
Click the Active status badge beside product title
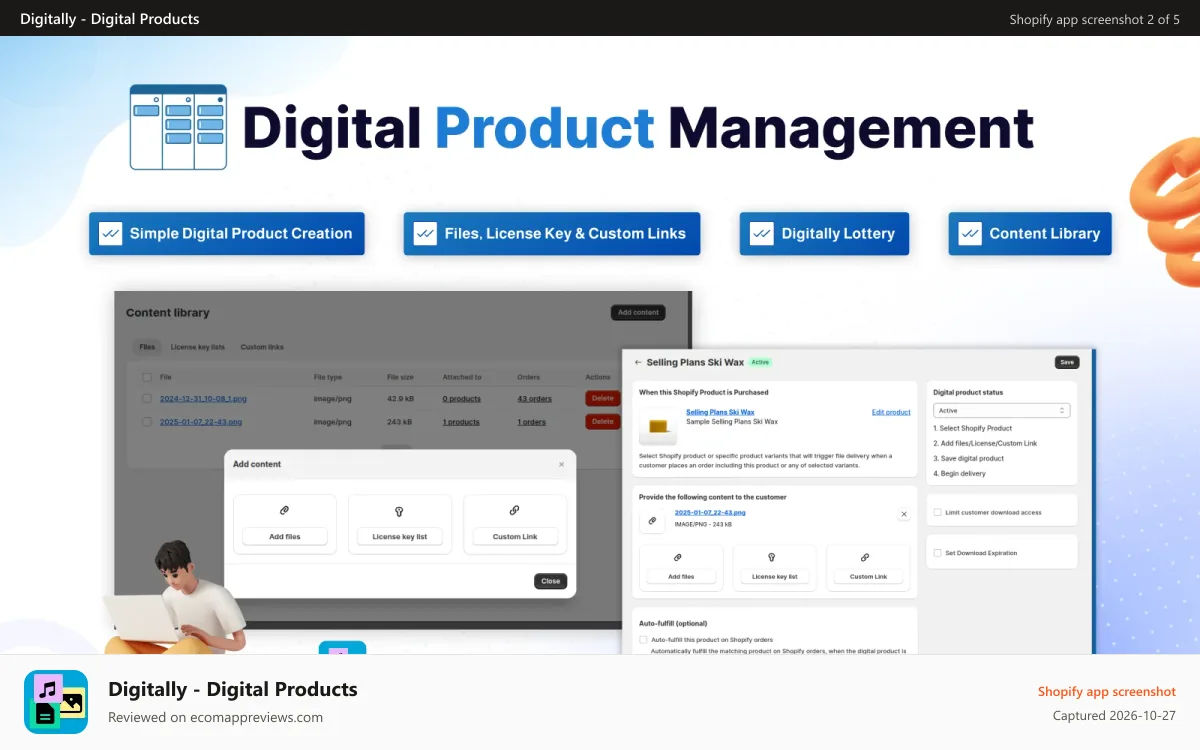(761, 362)
